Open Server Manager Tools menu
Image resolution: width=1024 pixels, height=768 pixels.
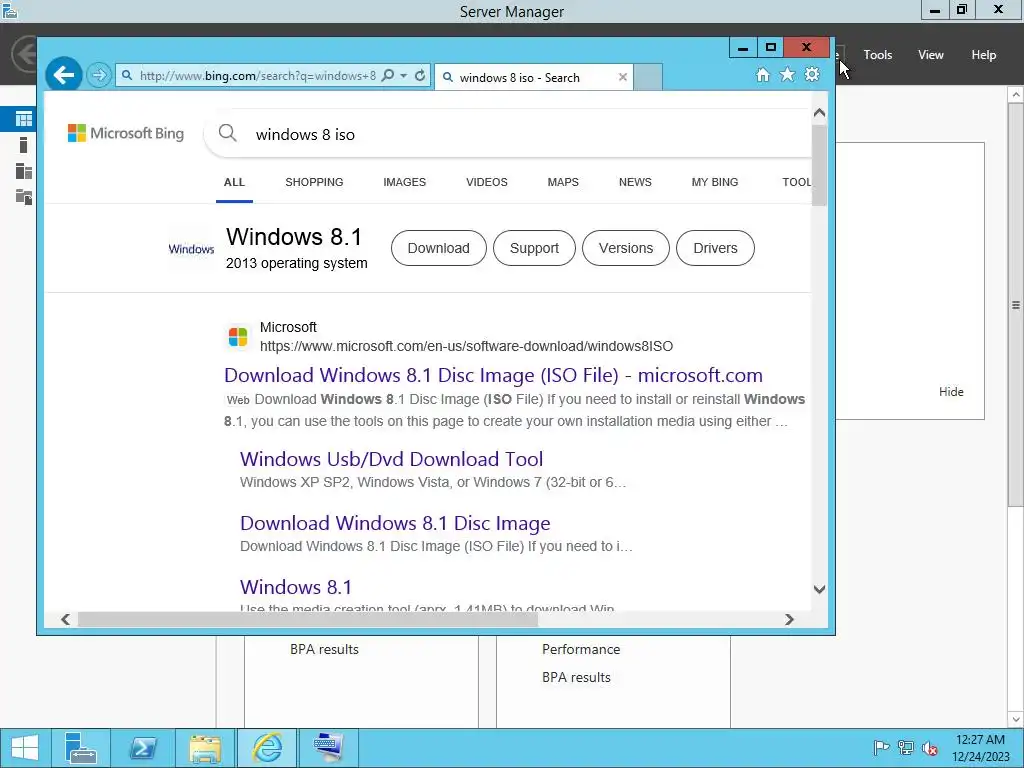[878, 55]
